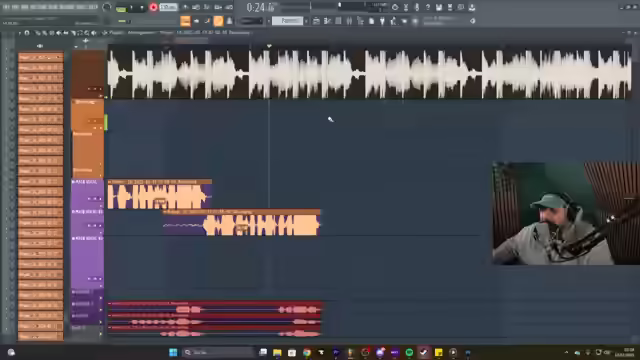Open Spotify from the Windows taskbar
Image resolution: width=640 pixels, height=360 pixels.
pos(409,352)
